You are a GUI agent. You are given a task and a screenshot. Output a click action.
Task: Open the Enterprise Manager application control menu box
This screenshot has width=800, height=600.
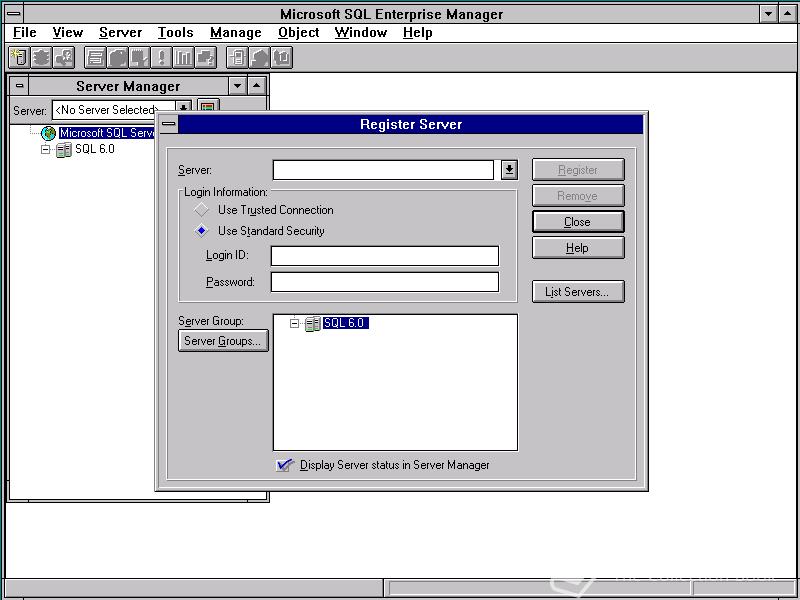click(x=13, y=14)
